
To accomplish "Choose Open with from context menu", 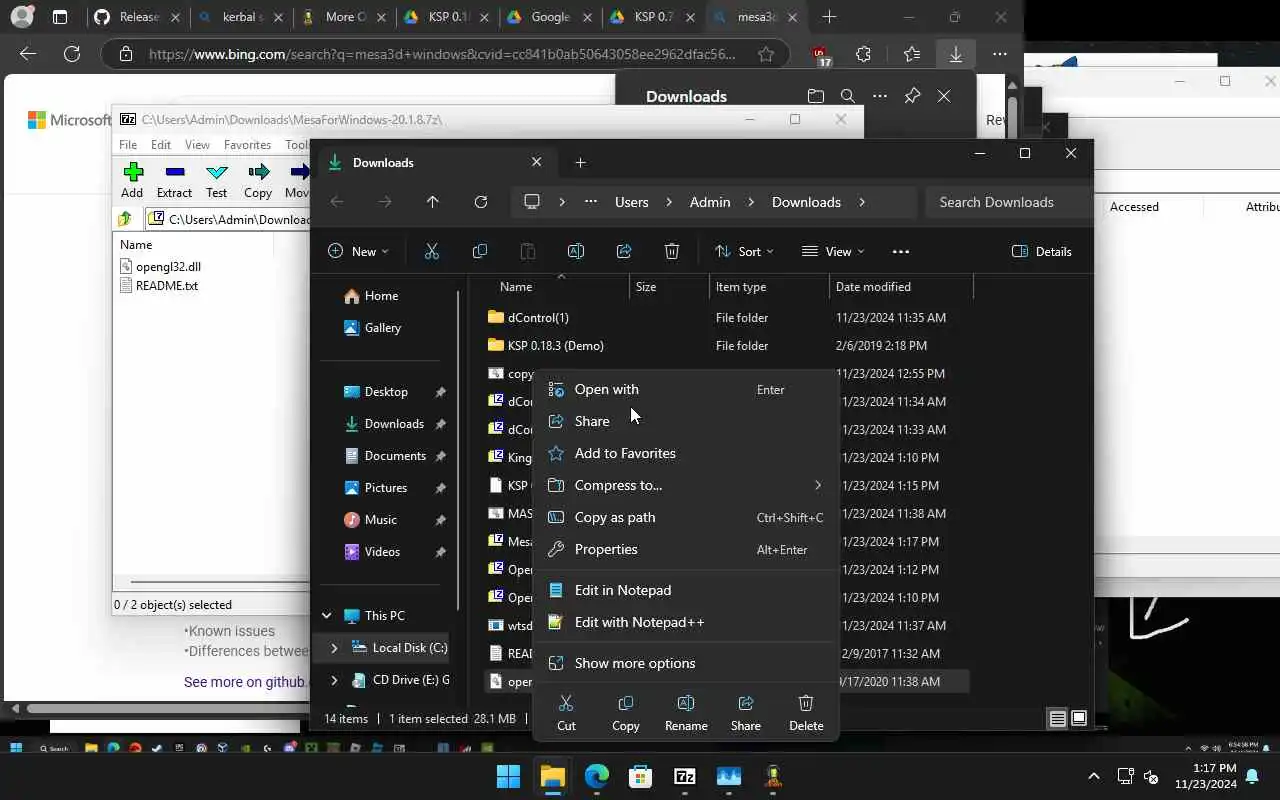I will point(686,389).
